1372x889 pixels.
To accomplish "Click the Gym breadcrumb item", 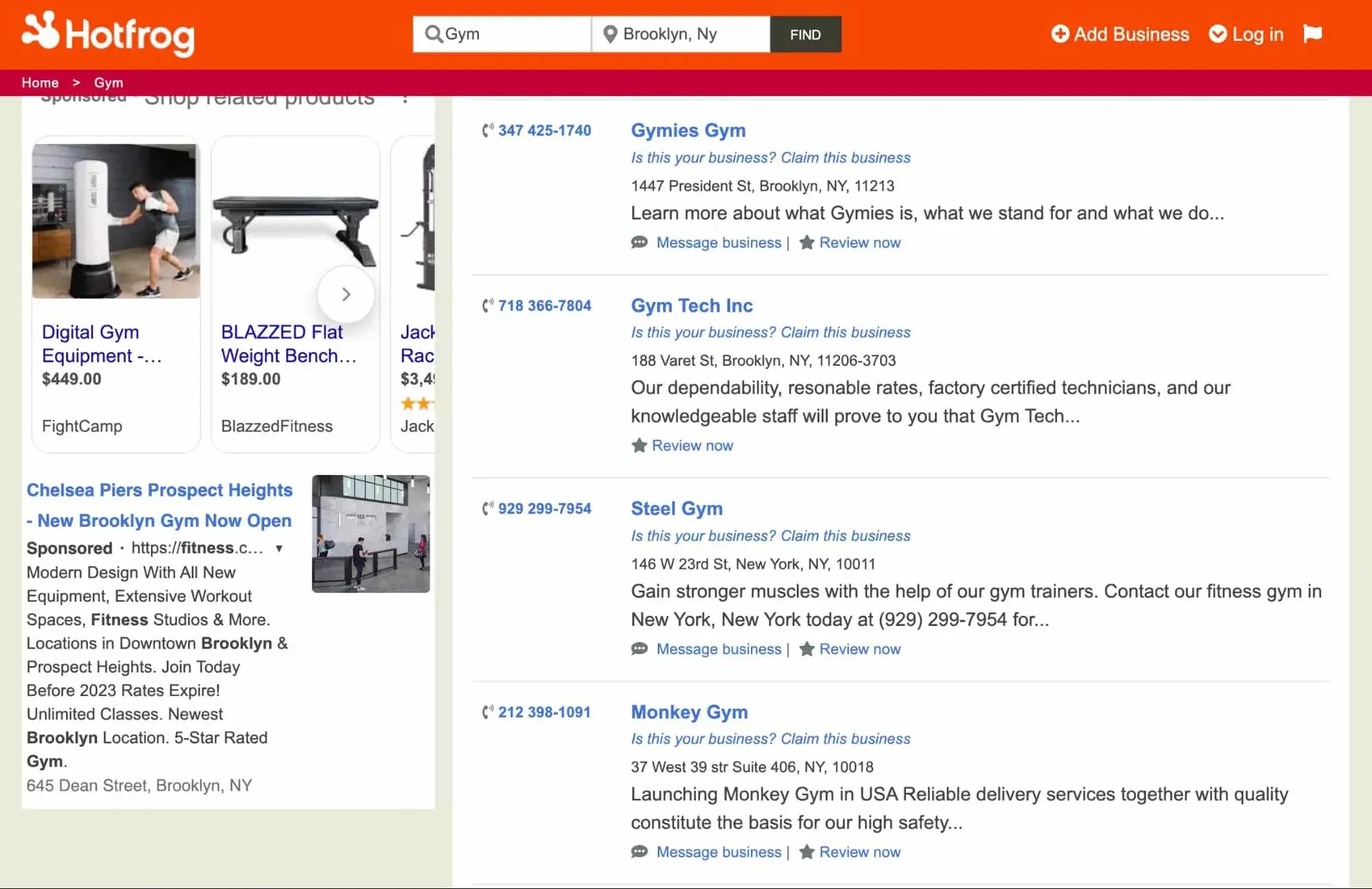I will tap(109, 83).
